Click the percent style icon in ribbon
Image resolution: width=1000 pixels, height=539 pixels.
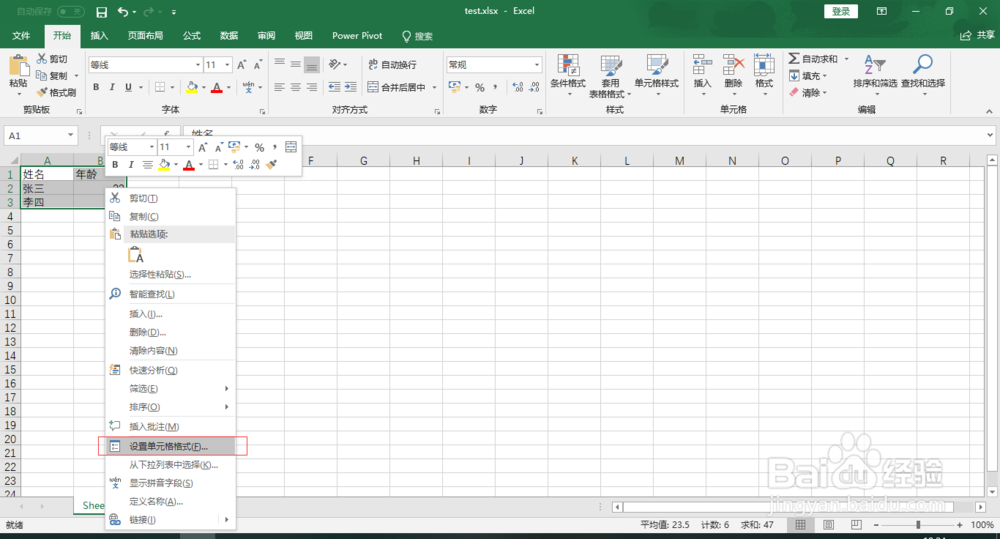pyautogui.click(x=480, y=87)
